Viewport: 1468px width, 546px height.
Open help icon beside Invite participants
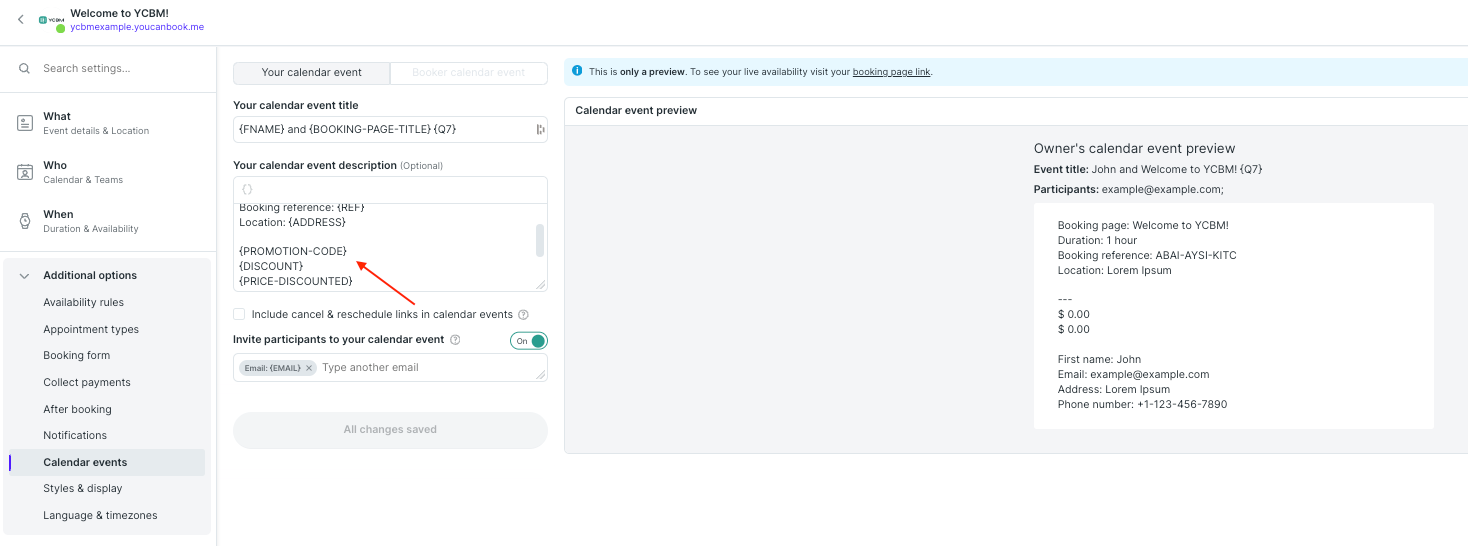coord(455,340)
